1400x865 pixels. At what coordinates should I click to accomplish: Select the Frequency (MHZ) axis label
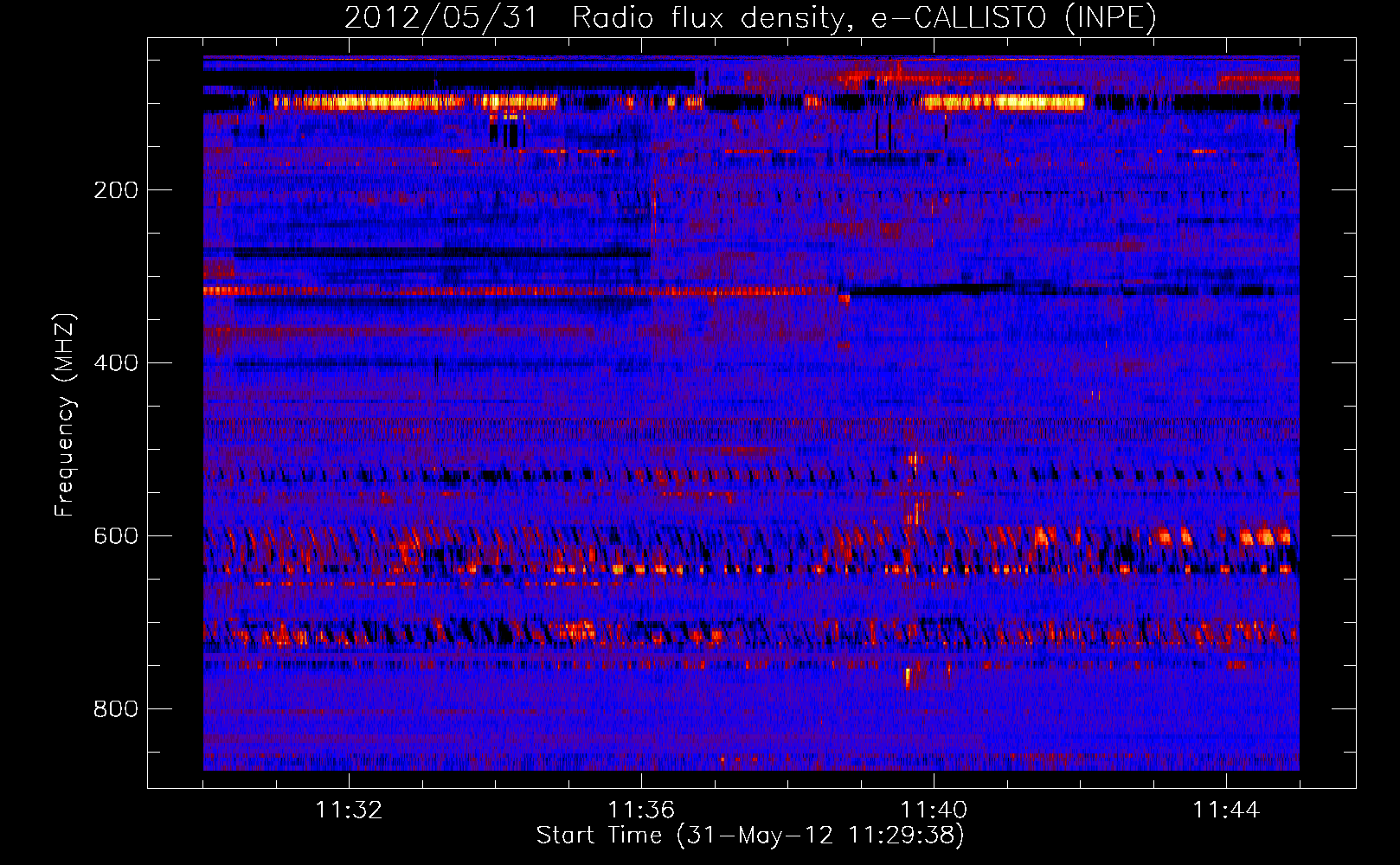[x=64, y=415]
